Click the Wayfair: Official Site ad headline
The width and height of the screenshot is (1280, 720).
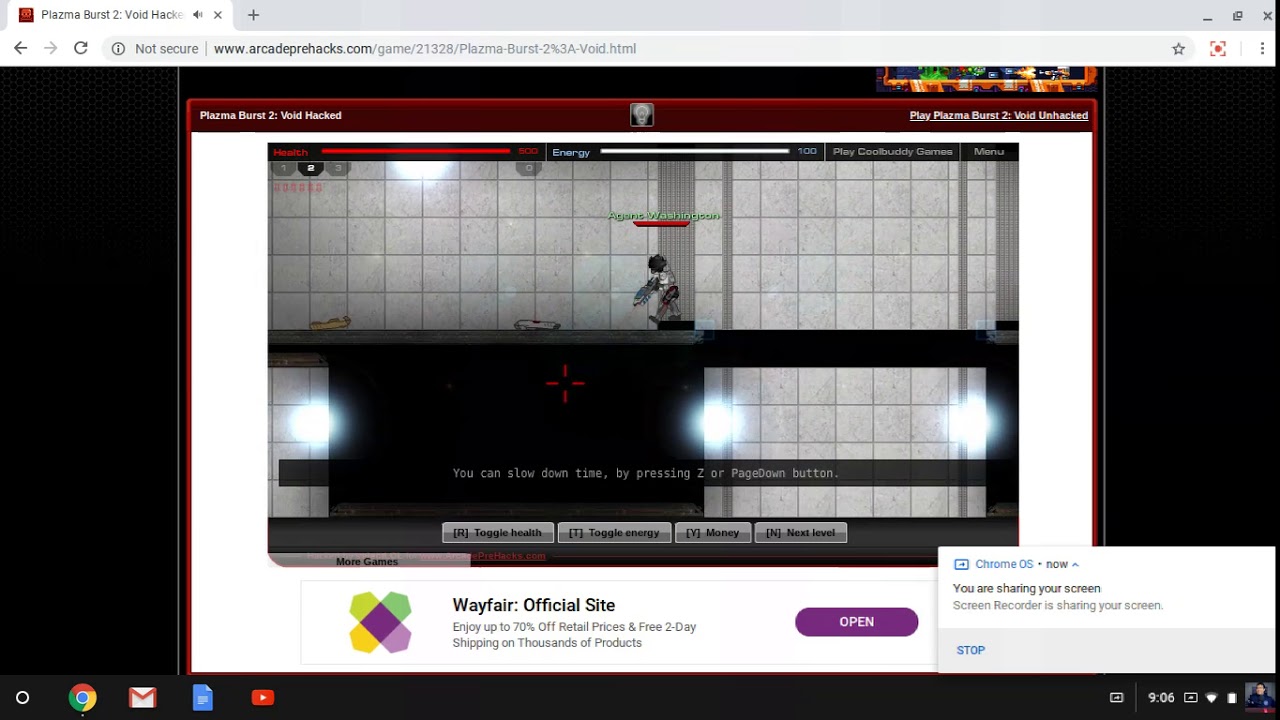533,605
